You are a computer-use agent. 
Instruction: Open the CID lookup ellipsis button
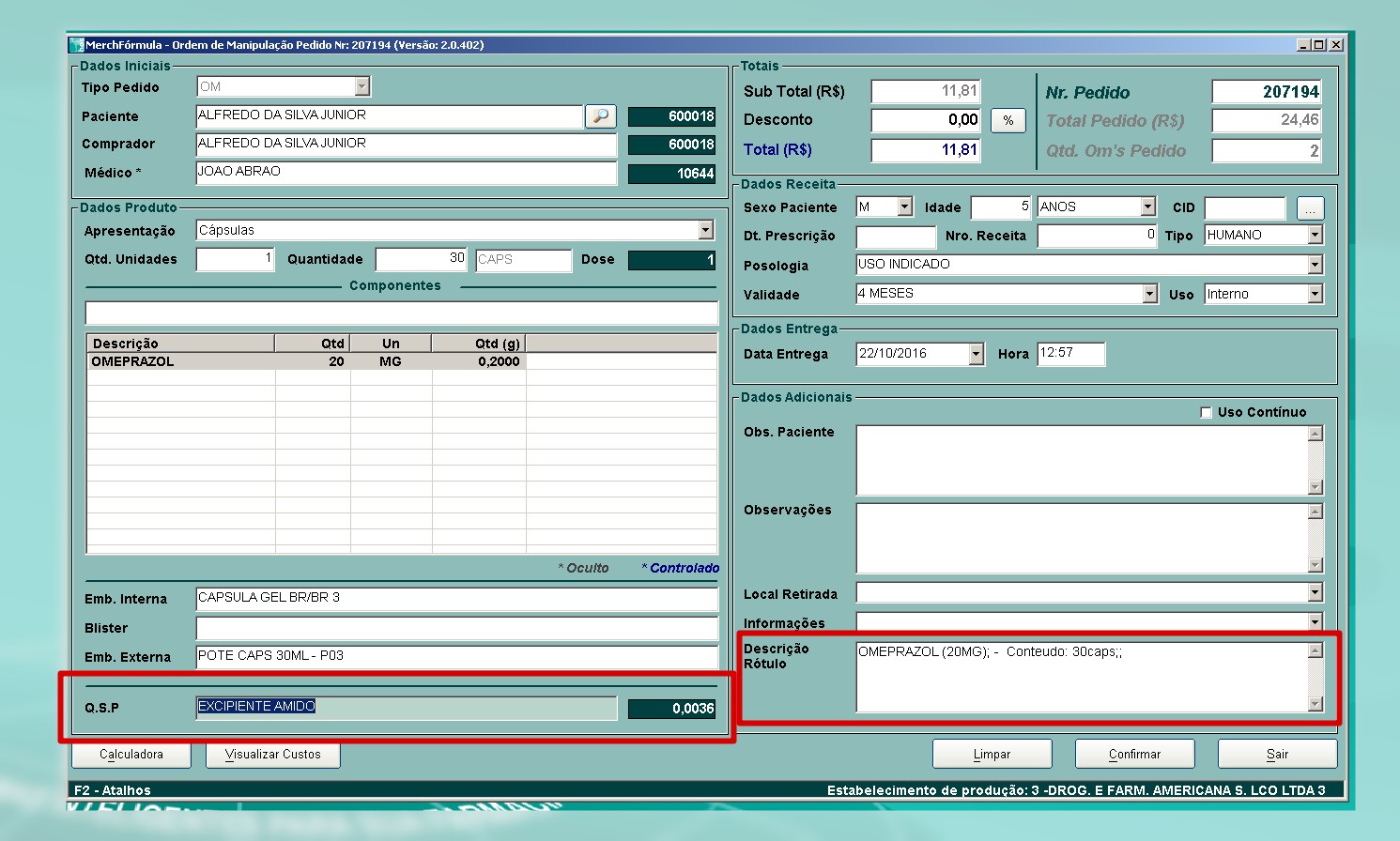pos(1310,207)
